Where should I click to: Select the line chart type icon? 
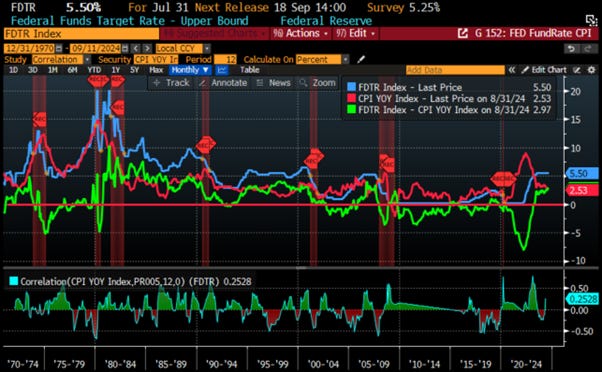222,70
